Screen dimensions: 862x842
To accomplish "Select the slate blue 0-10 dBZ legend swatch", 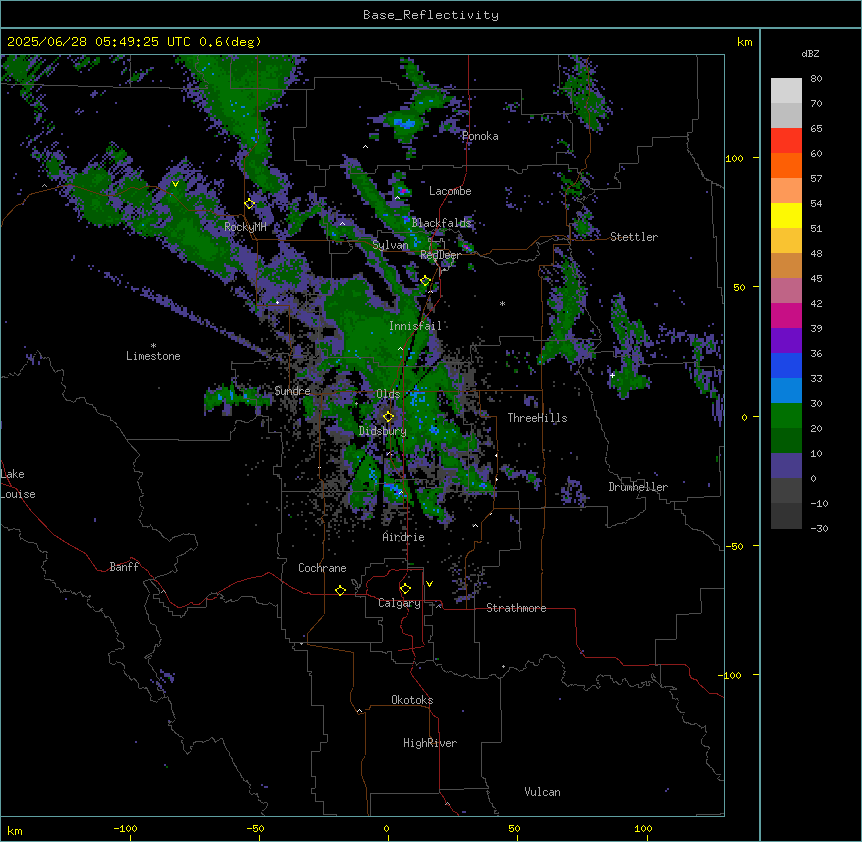I will pos(786,466).
